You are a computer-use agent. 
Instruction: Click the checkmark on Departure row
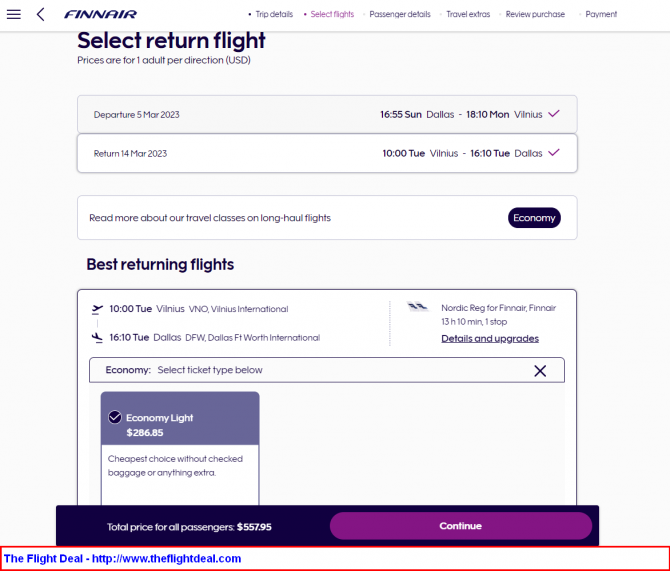[554, 114]
